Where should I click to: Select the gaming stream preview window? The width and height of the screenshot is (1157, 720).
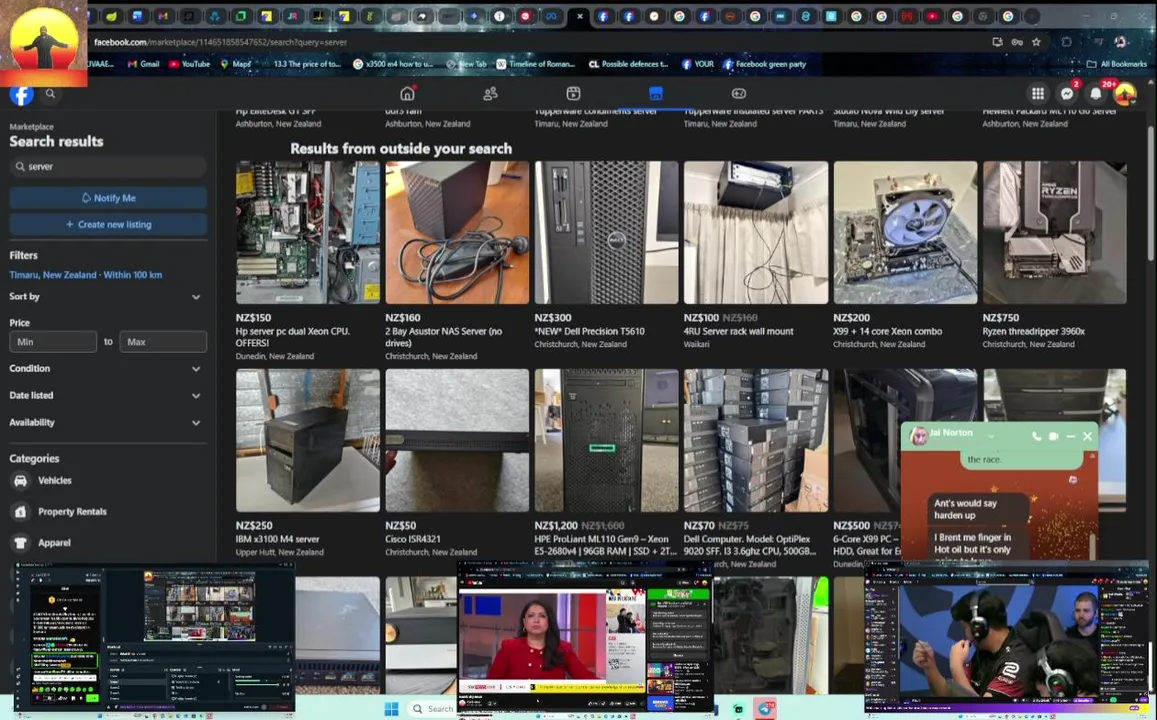pos(1006,637)
